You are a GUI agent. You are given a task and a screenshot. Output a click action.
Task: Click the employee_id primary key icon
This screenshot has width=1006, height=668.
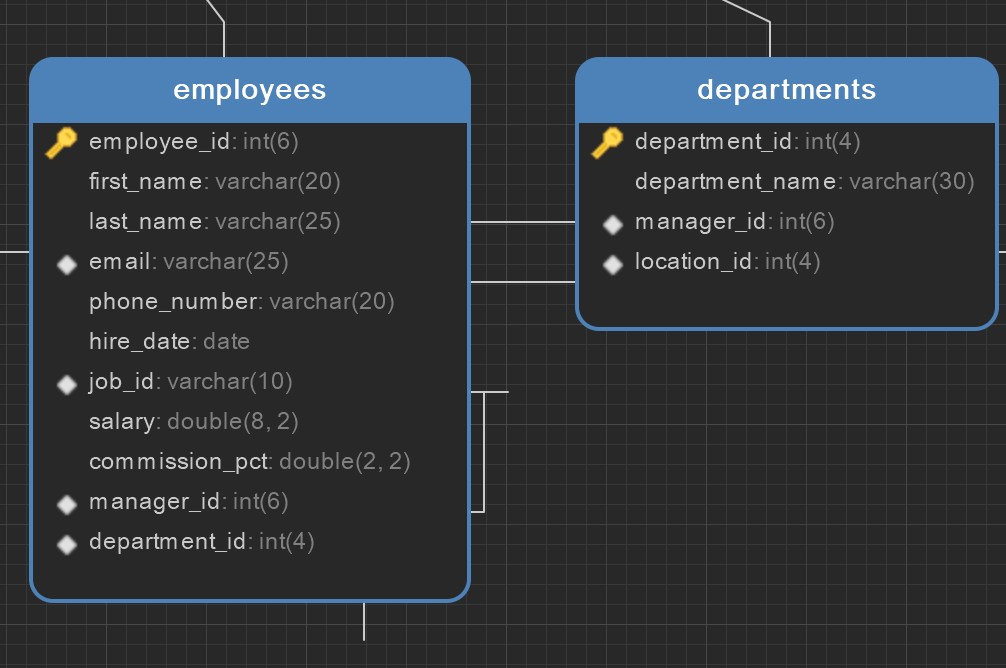pos(61,143)
